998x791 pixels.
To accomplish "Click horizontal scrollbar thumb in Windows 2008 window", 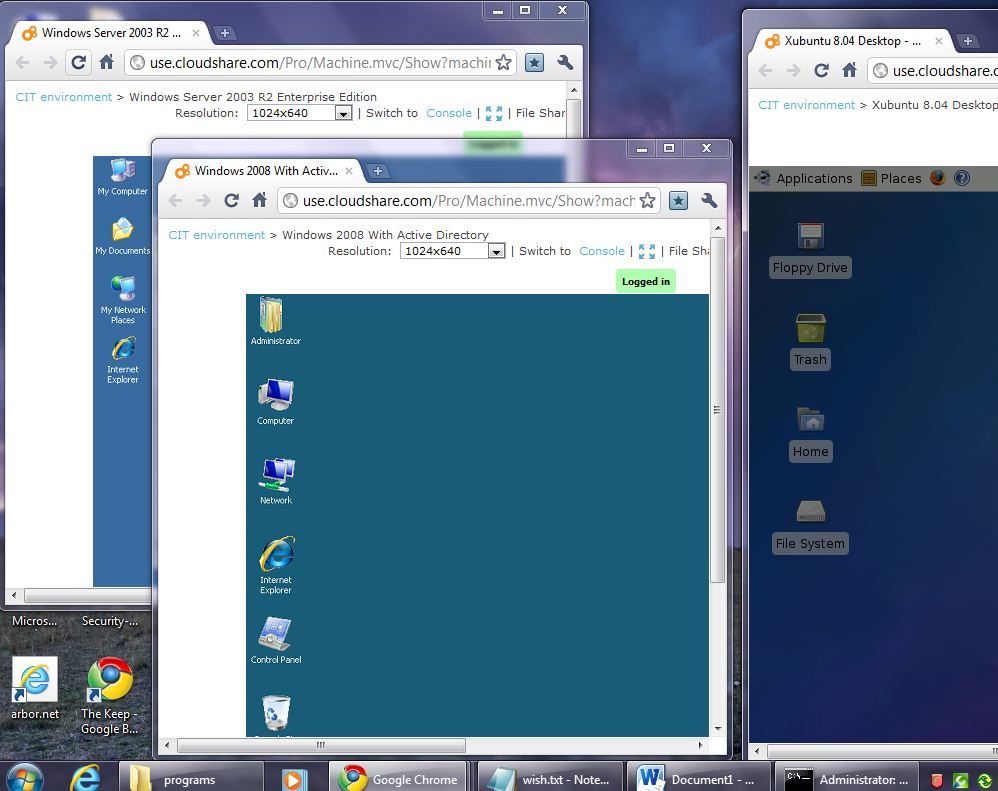I will pos(321,745).
